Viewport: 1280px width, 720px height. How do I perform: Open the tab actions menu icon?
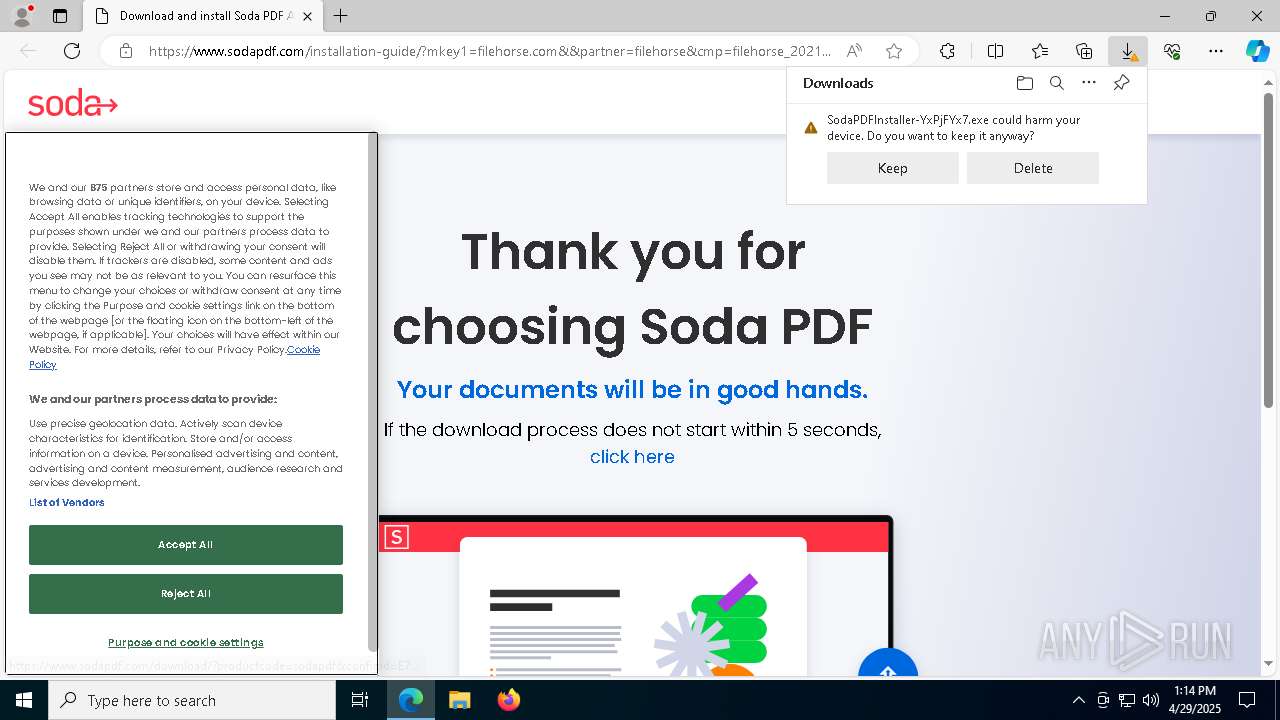pos(60,16)
